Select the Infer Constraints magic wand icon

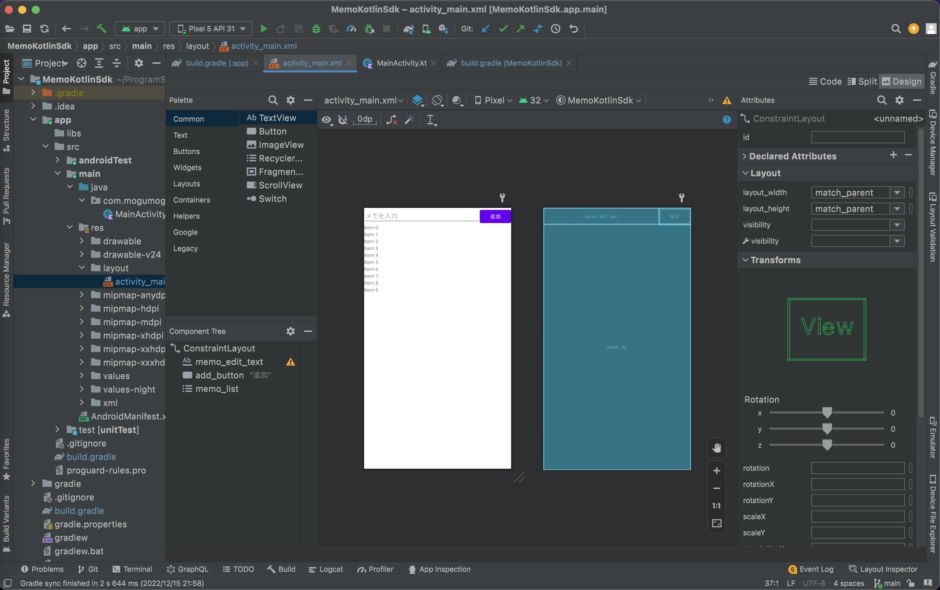pyautogui.click(x=409, y=119)
